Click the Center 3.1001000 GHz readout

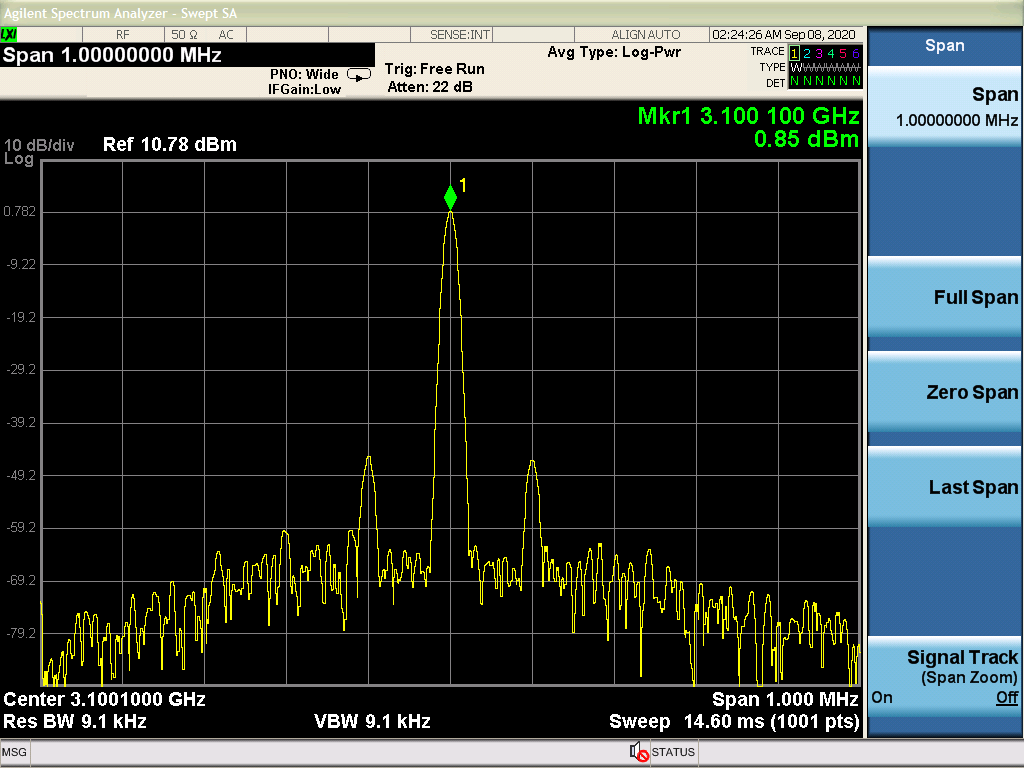click(104, 699)
